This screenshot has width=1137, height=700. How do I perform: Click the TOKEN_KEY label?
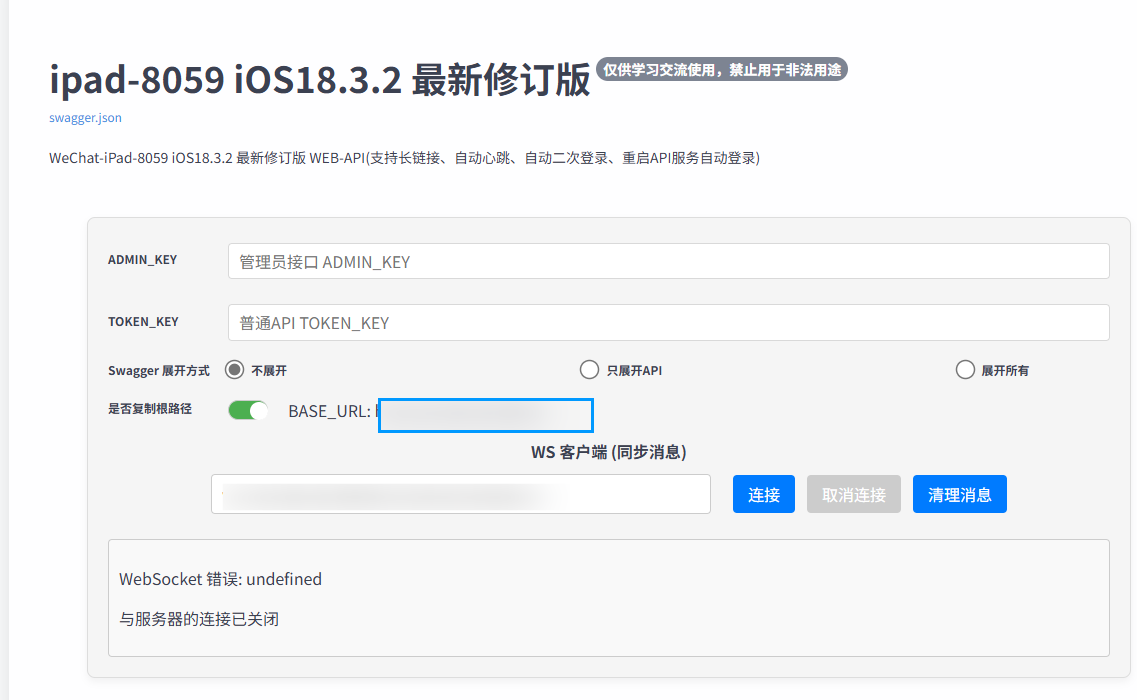point(143,321)
